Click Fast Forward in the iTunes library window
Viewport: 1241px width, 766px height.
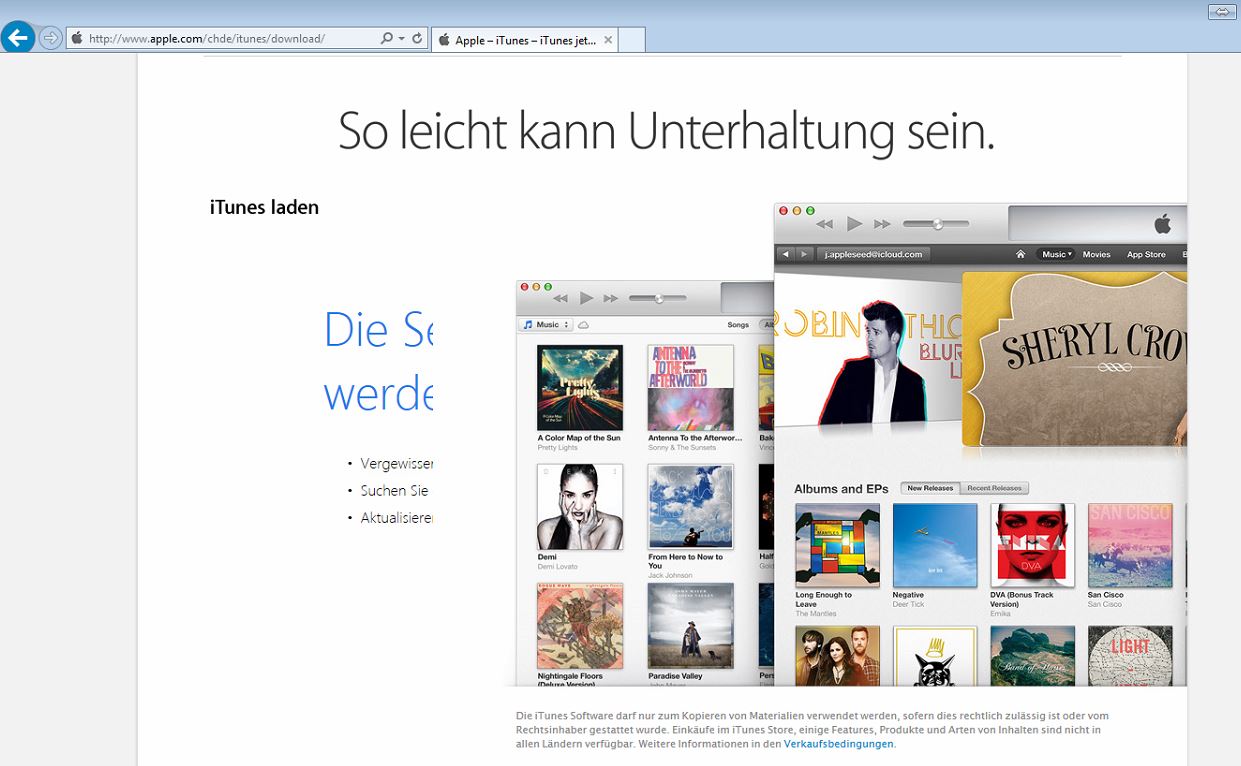(610, 298)
